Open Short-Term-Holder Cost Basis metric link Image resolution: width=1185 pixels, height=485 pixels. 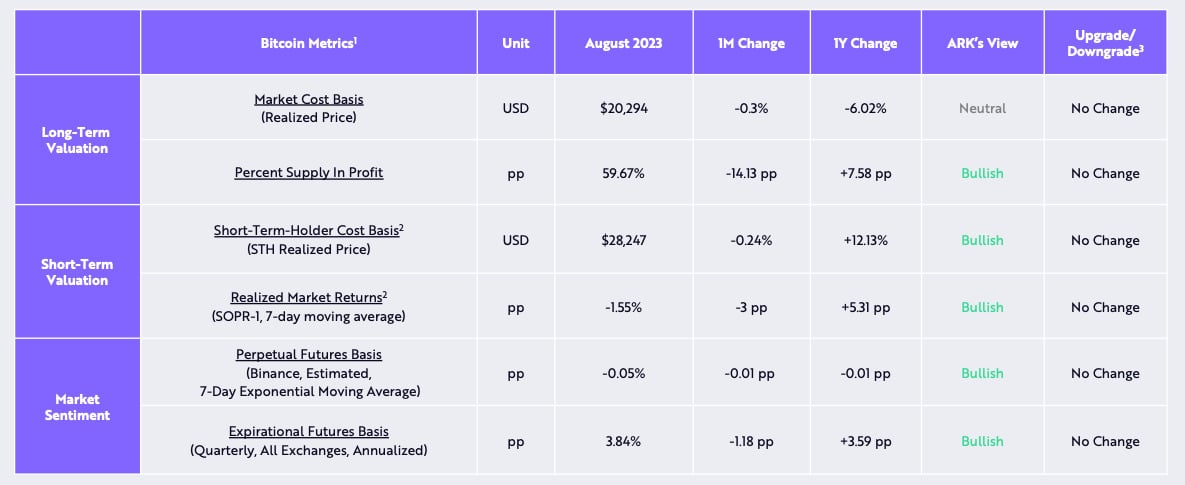point(308,231)
